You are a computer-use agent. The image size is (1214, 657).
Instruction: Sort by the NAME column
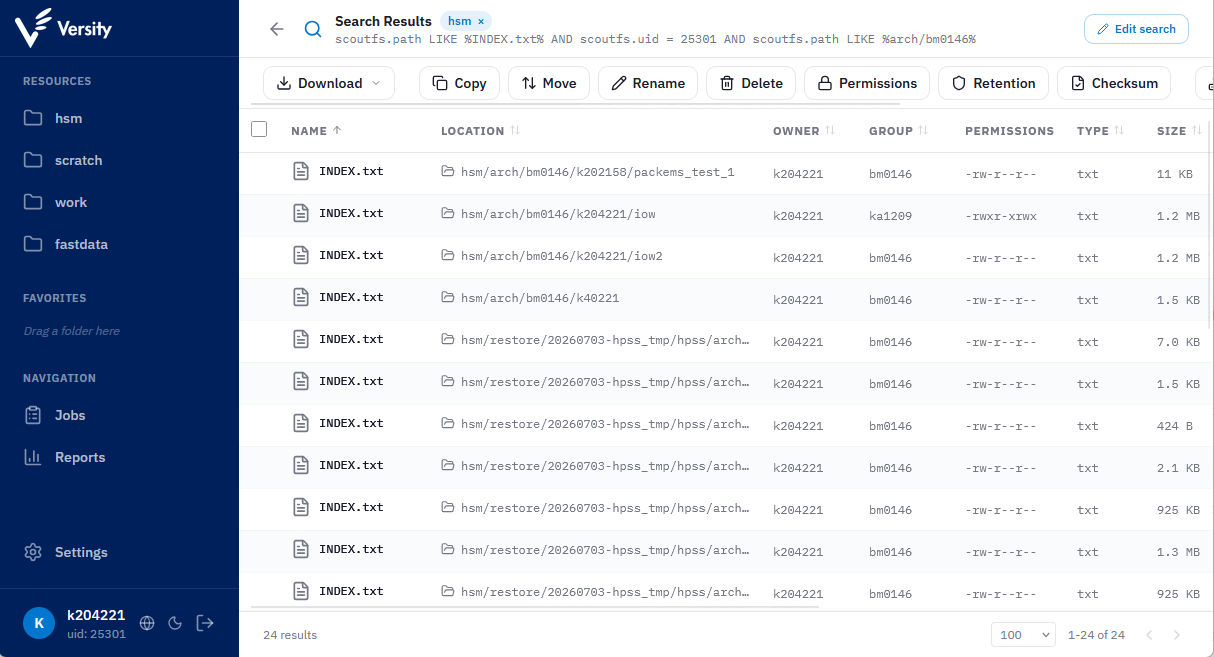click(316, 131)
